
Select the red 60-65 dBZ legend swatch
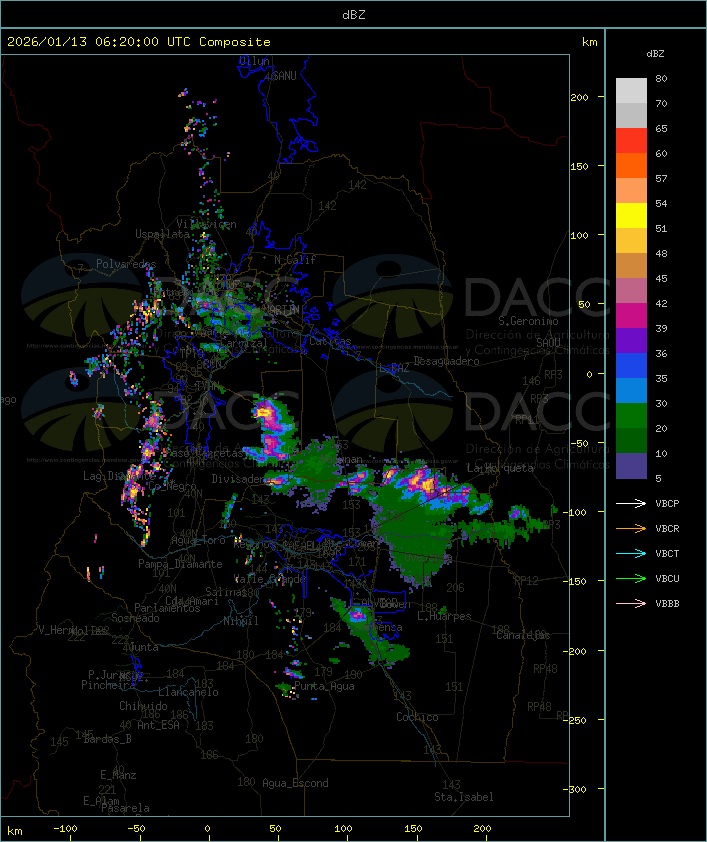point(631,141)
